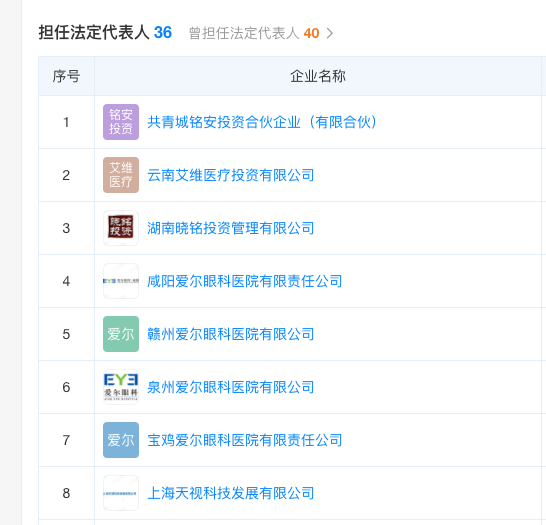Select 担任法定代表人 36 heading tab
Viewport: 546px width, 525px height.
click(x=105, y=33)
